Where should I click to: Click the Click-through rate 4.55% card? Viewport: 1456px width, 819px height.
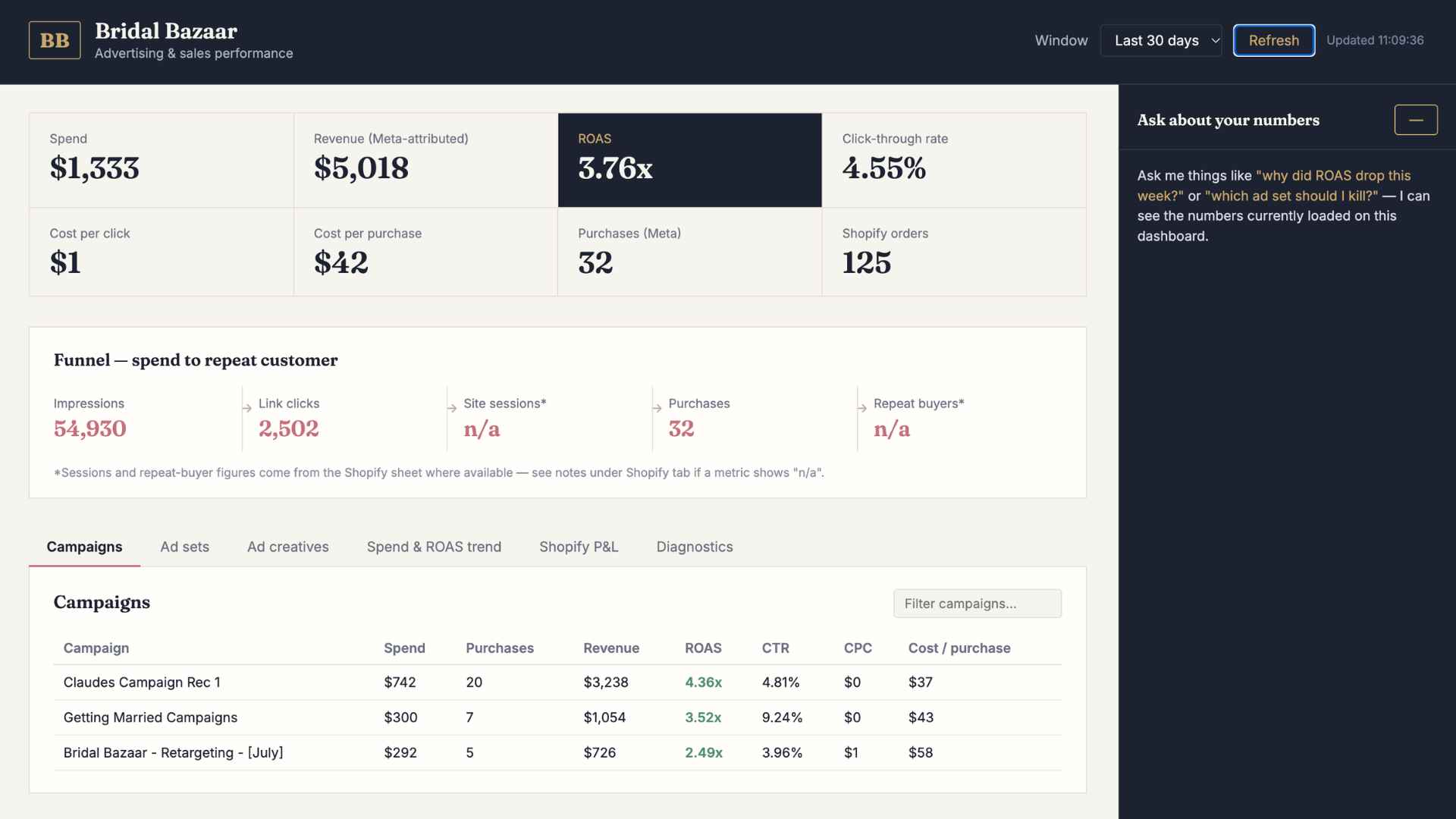coord(954,160)
